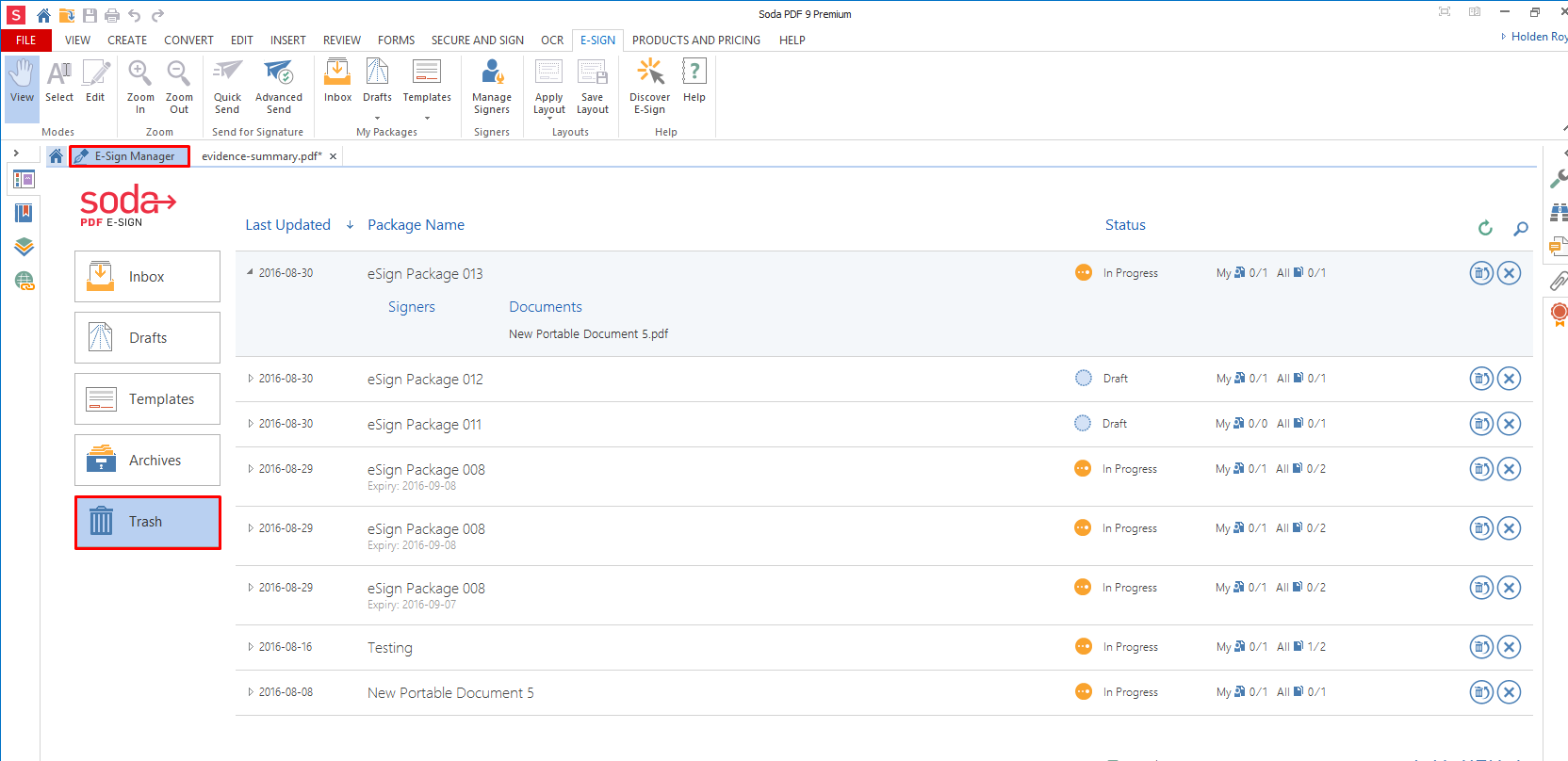Click Save in quick access toolbar
This screenshot has width=1568, height=761.
[90, 15]
